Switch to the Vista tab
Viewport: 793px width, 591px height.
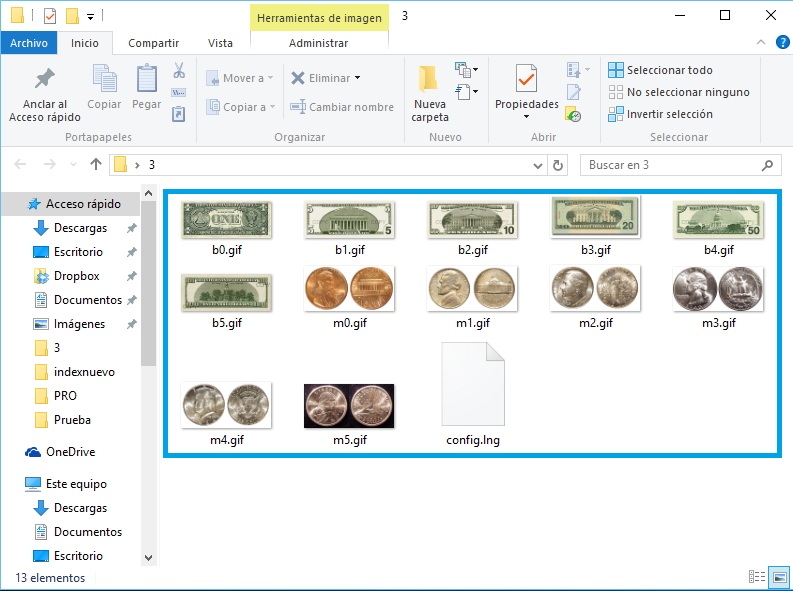coord(220,43)
